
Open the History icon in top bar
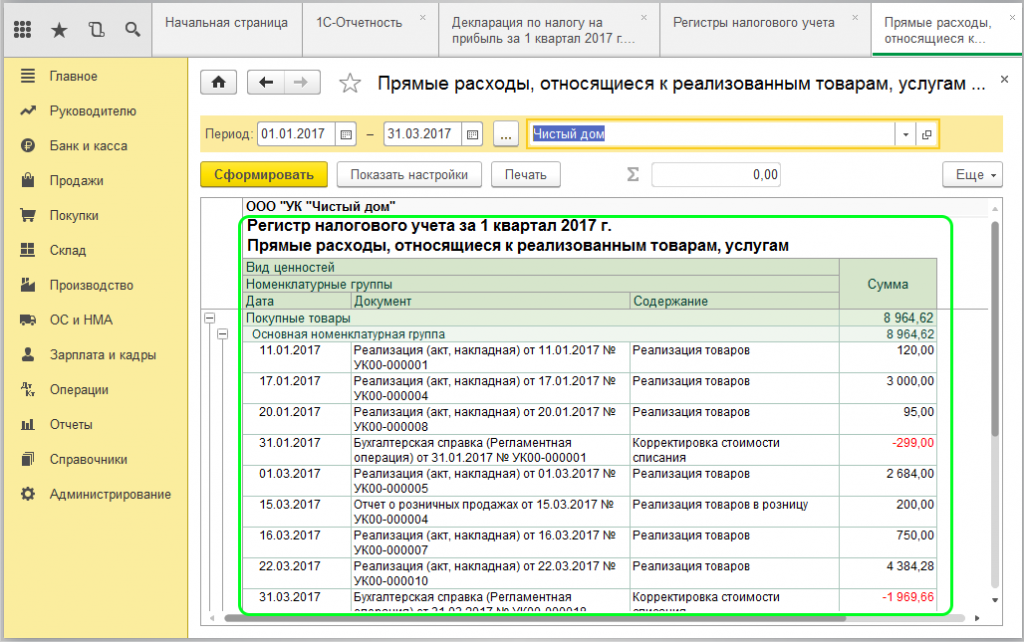click(96, 30)
